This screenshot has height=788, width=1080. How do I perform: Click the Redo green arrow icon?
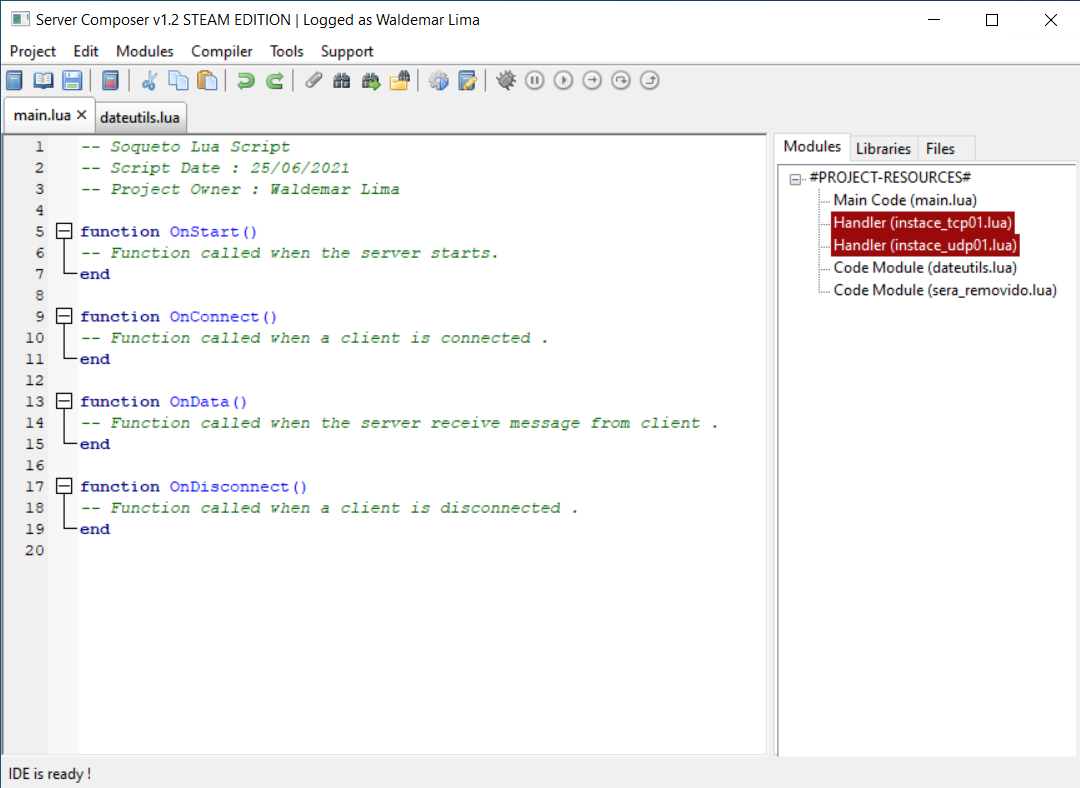tap(274, 81)
